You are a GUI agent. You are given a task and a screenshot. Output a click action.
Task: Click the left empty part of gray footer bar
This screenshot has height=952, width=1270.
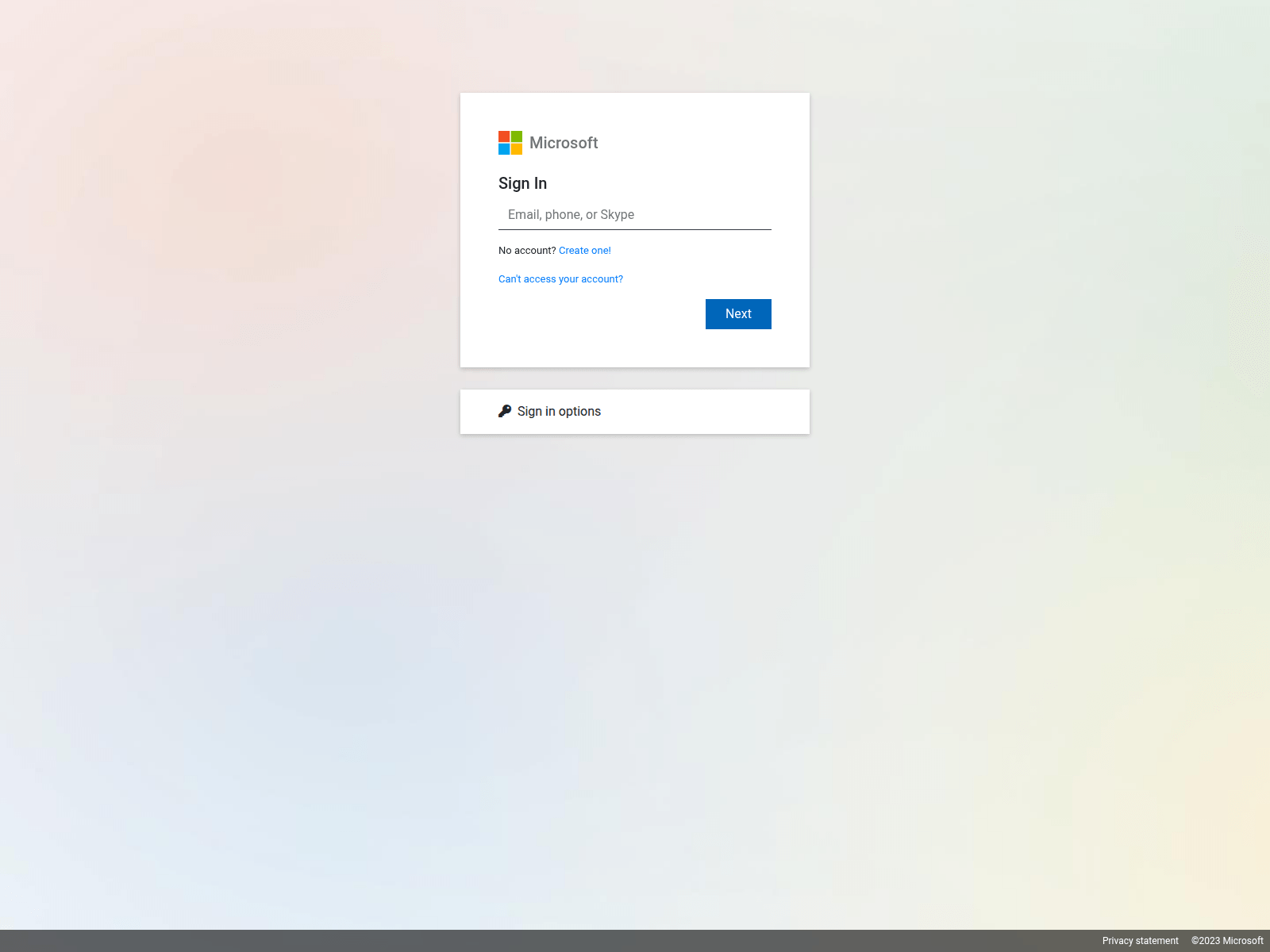pyautogui.click(x=317, y=941)
